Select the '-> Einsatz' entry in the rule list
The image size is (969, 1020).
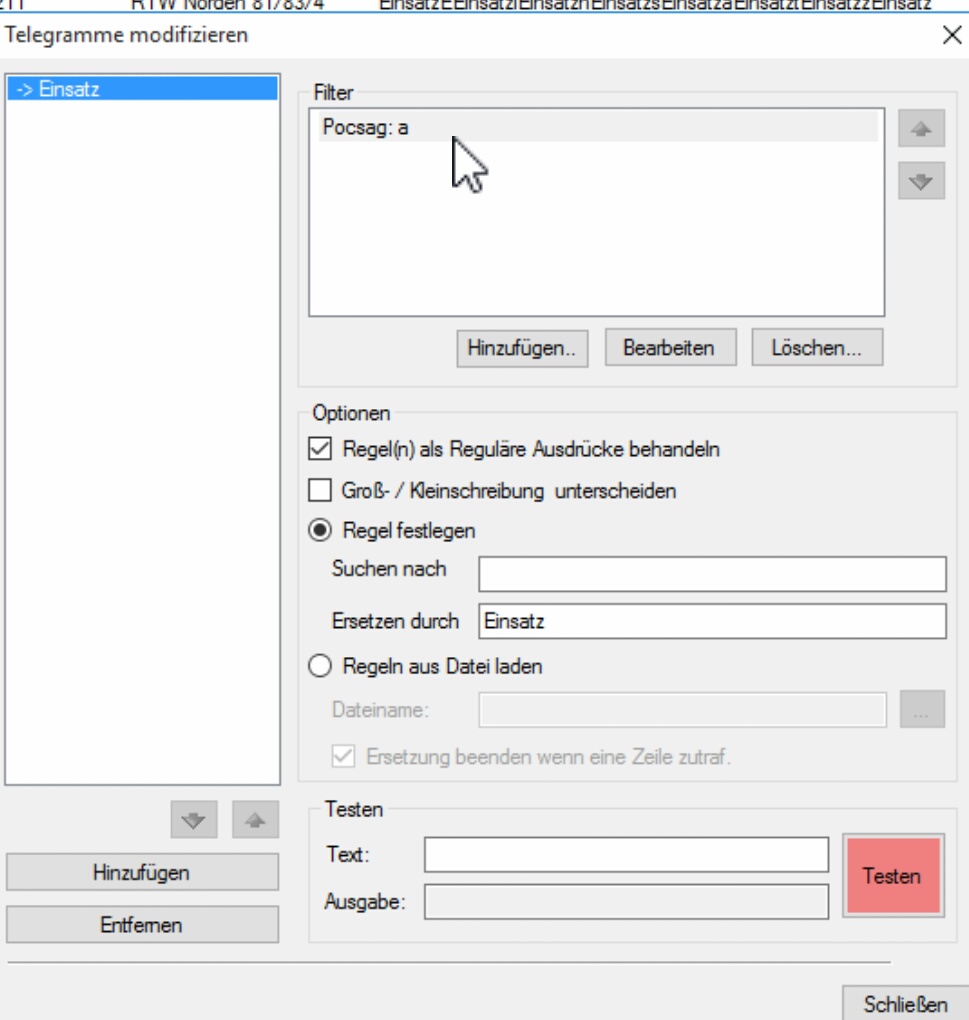coord(141,89)
